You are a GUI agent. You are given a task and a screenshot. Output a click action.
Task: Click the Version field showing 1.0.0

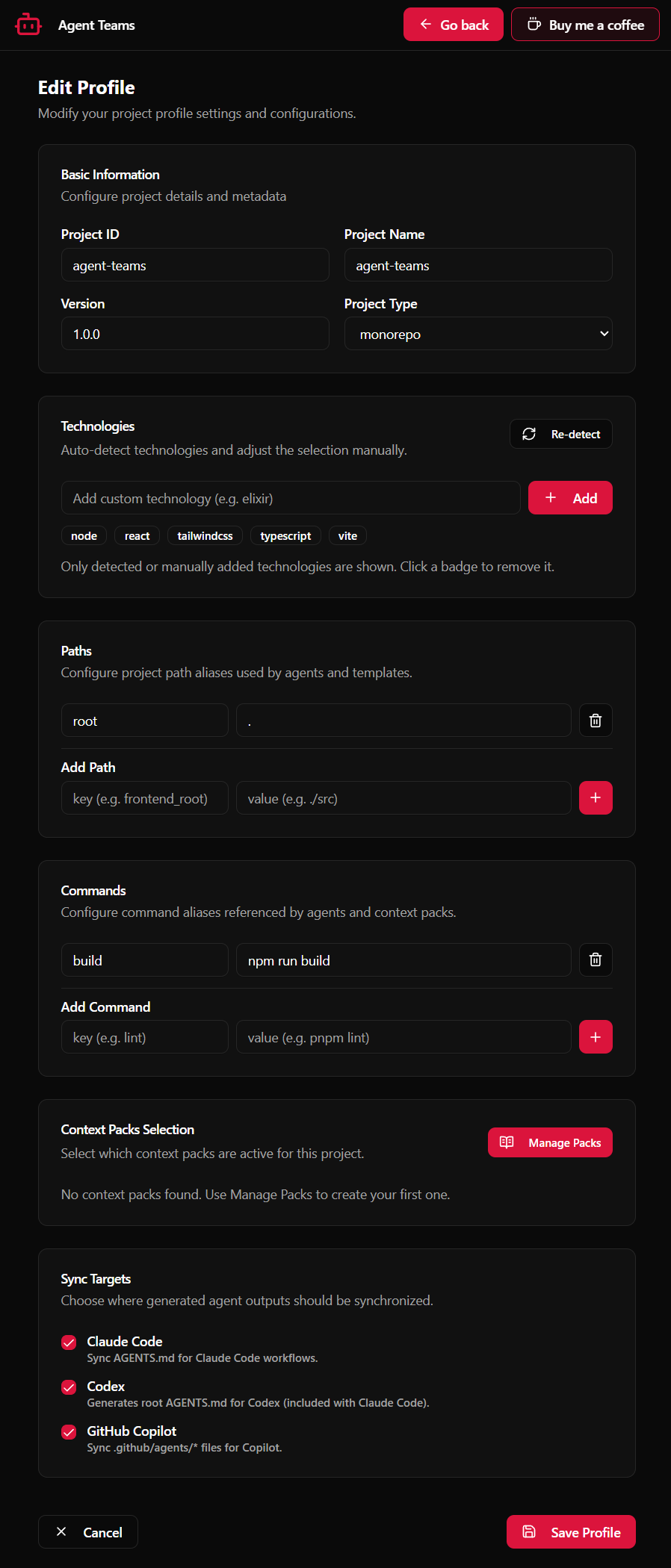(x=195, y=334)
